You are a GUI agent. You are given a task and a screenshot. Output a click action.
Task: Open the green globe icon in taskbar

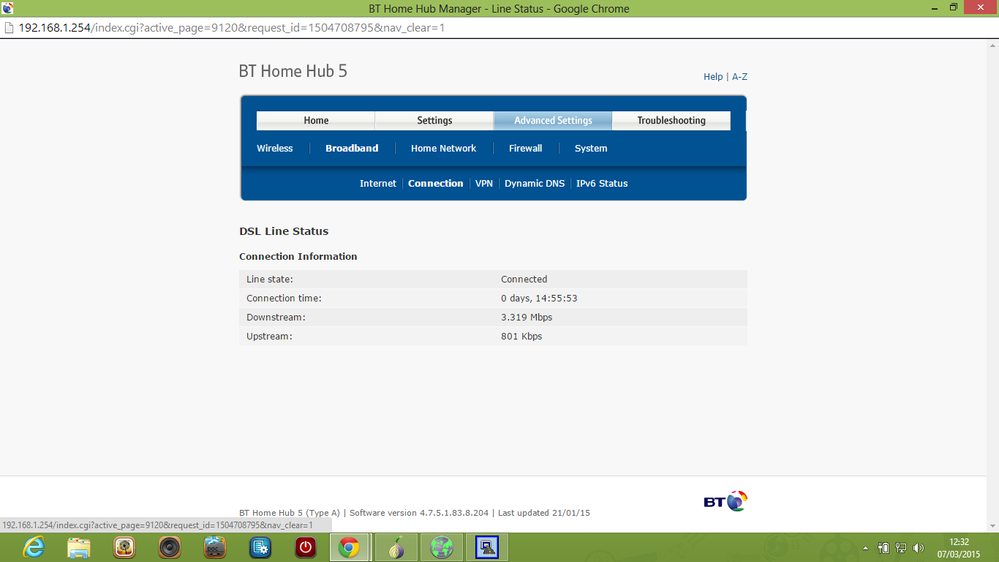coord(442,547)
